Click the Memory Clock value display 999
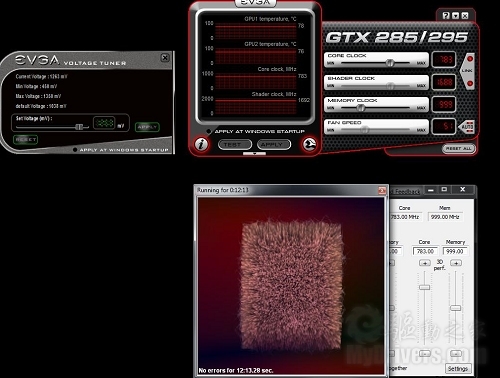This screenshot has height=378, width=500. pyautogui.click(x=444, y=104)
